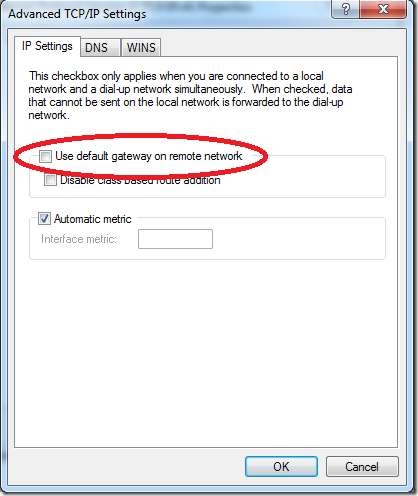Switch to the WINS tab
Viewport: 418px width, 496px height.
[x=141, y=48]
